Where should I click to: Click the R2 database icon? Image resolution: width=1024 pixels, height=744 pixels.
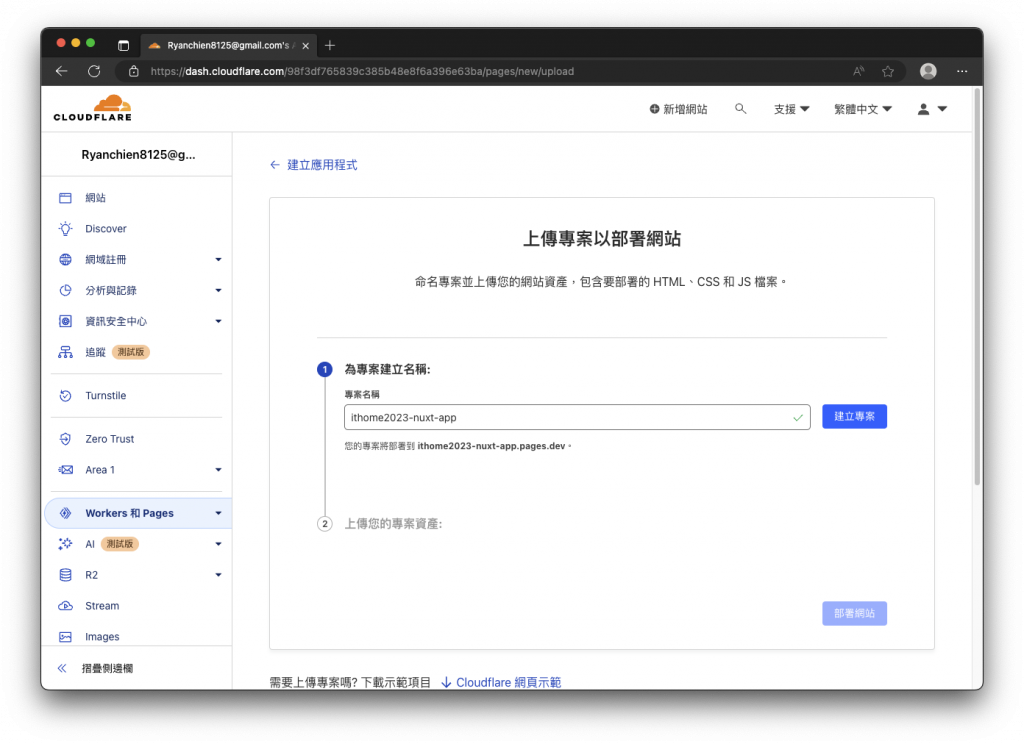[x=65, y=575]
